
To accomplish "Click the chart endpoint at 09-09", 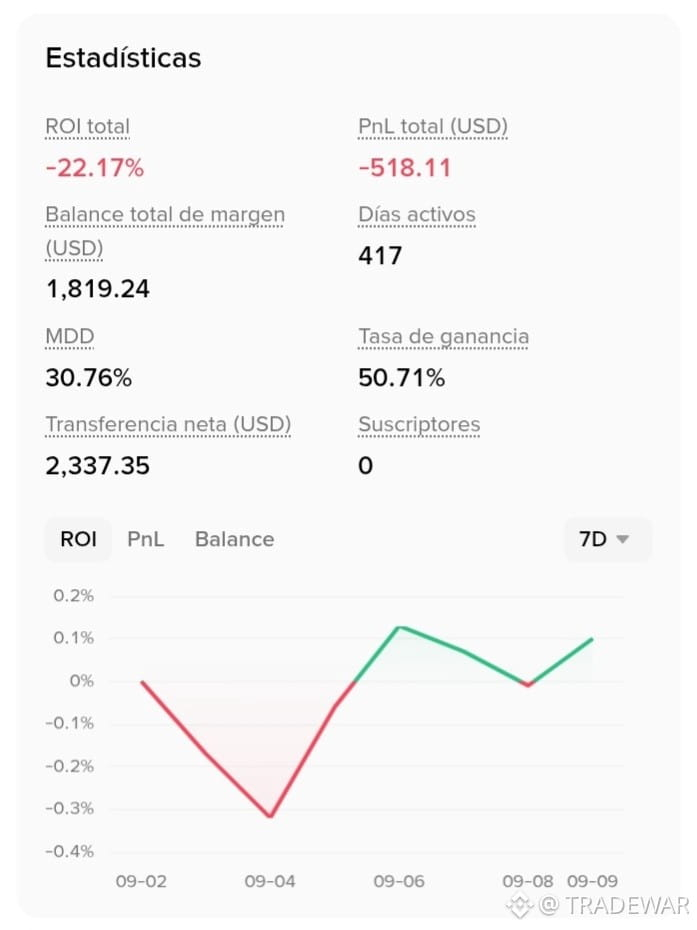I will (x=592, y=639).
